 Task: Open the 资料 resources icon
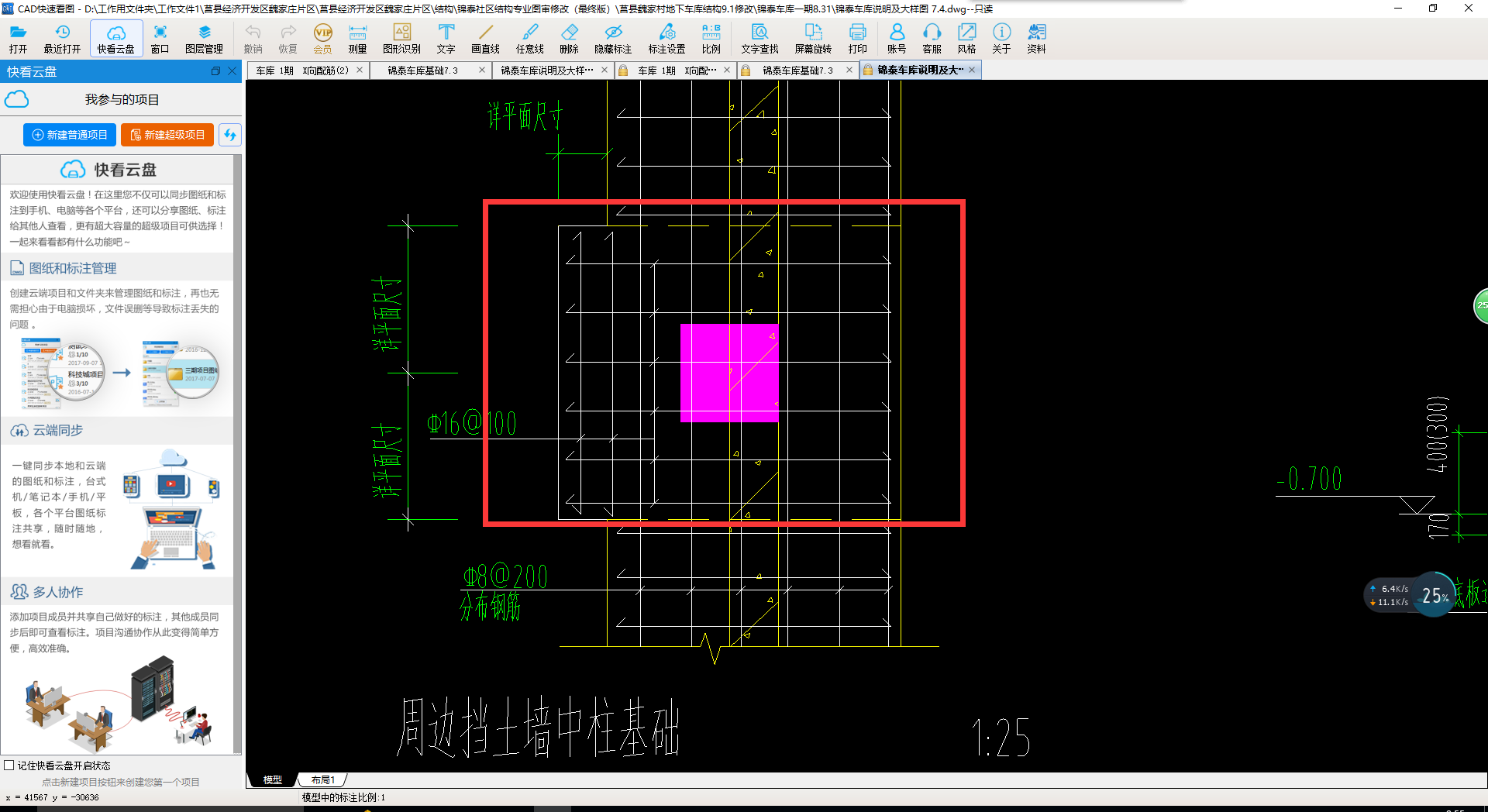pos(1037,38)
